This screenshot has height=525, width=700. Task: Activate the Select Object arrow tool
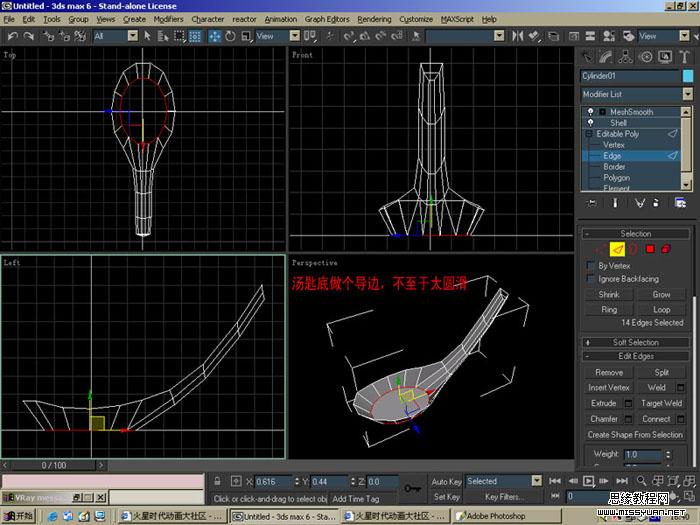pyautogui.click(x=147, y=36)
